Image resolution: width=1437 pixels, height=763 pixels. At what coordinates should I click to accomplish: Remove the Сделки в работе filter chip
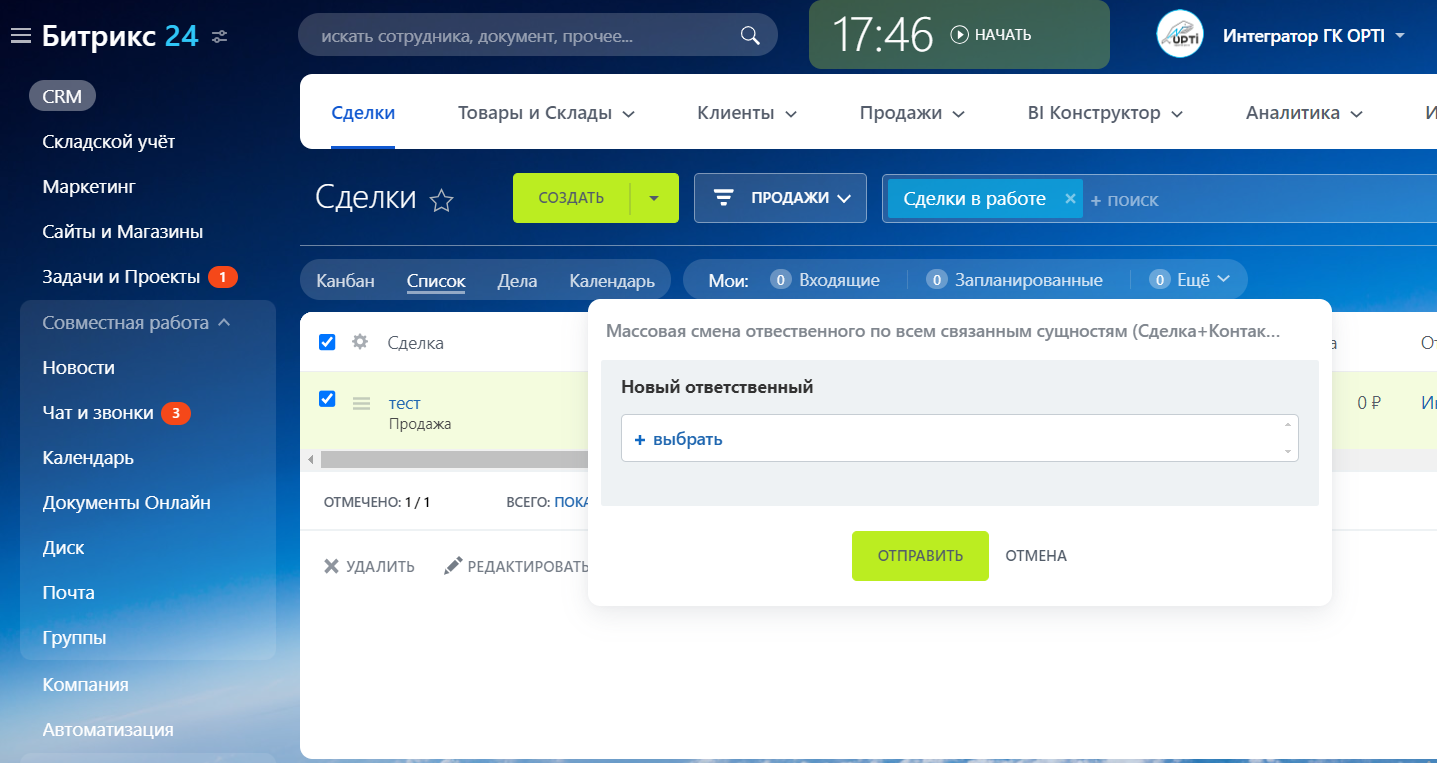tap(1070, 198)
